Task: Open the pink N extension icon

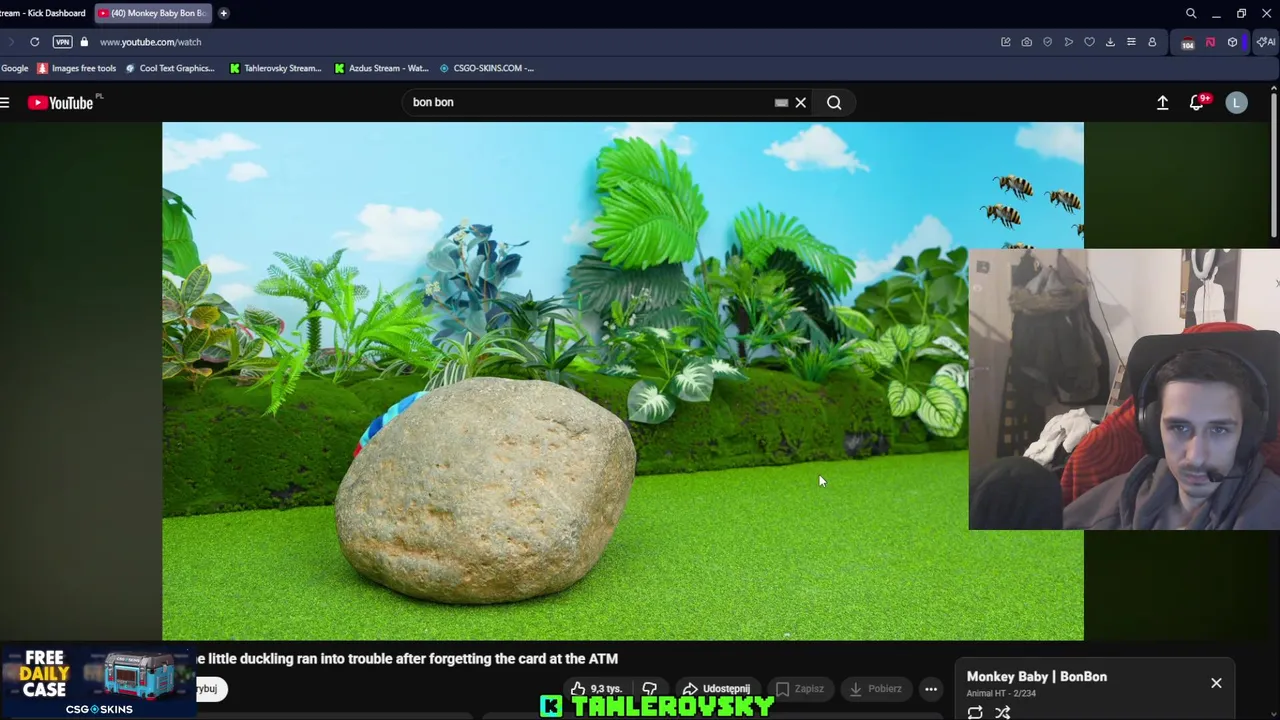Action: pos(1210,42)
